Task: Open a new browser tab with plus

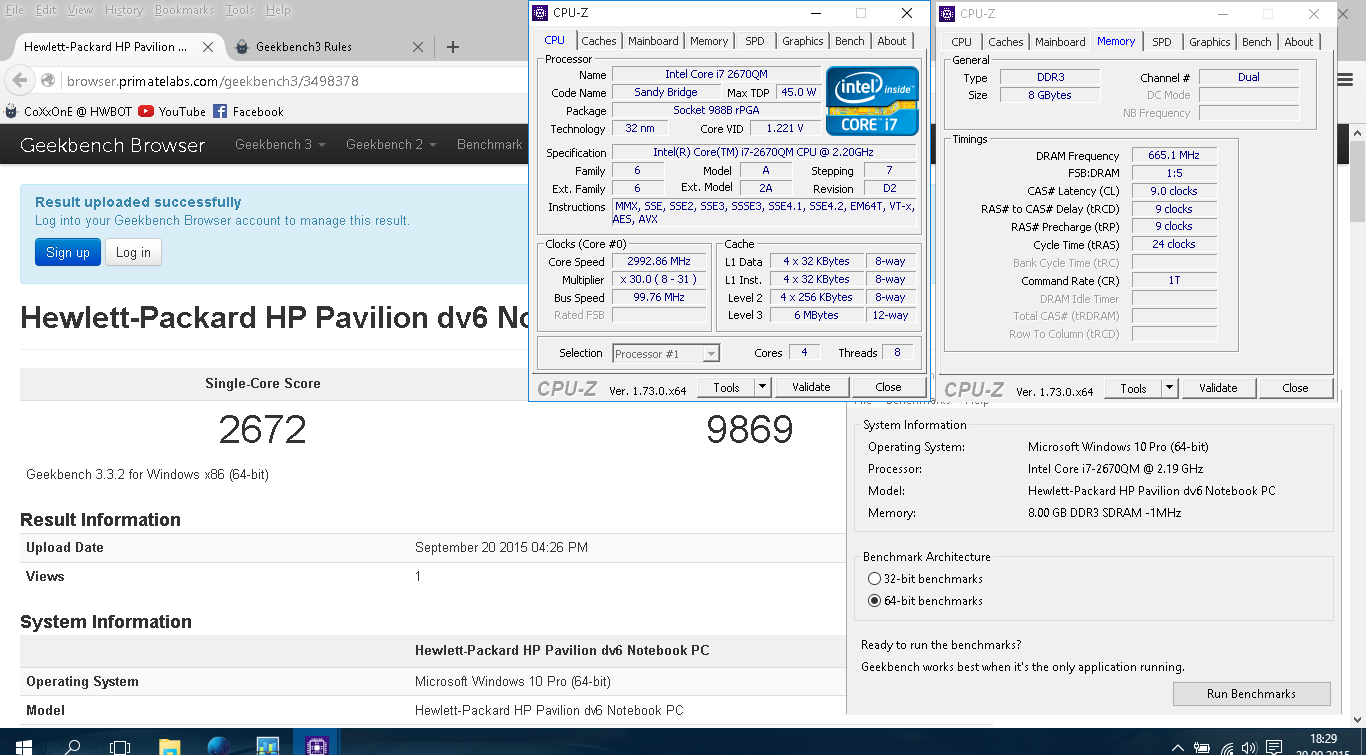Action: 452,47
